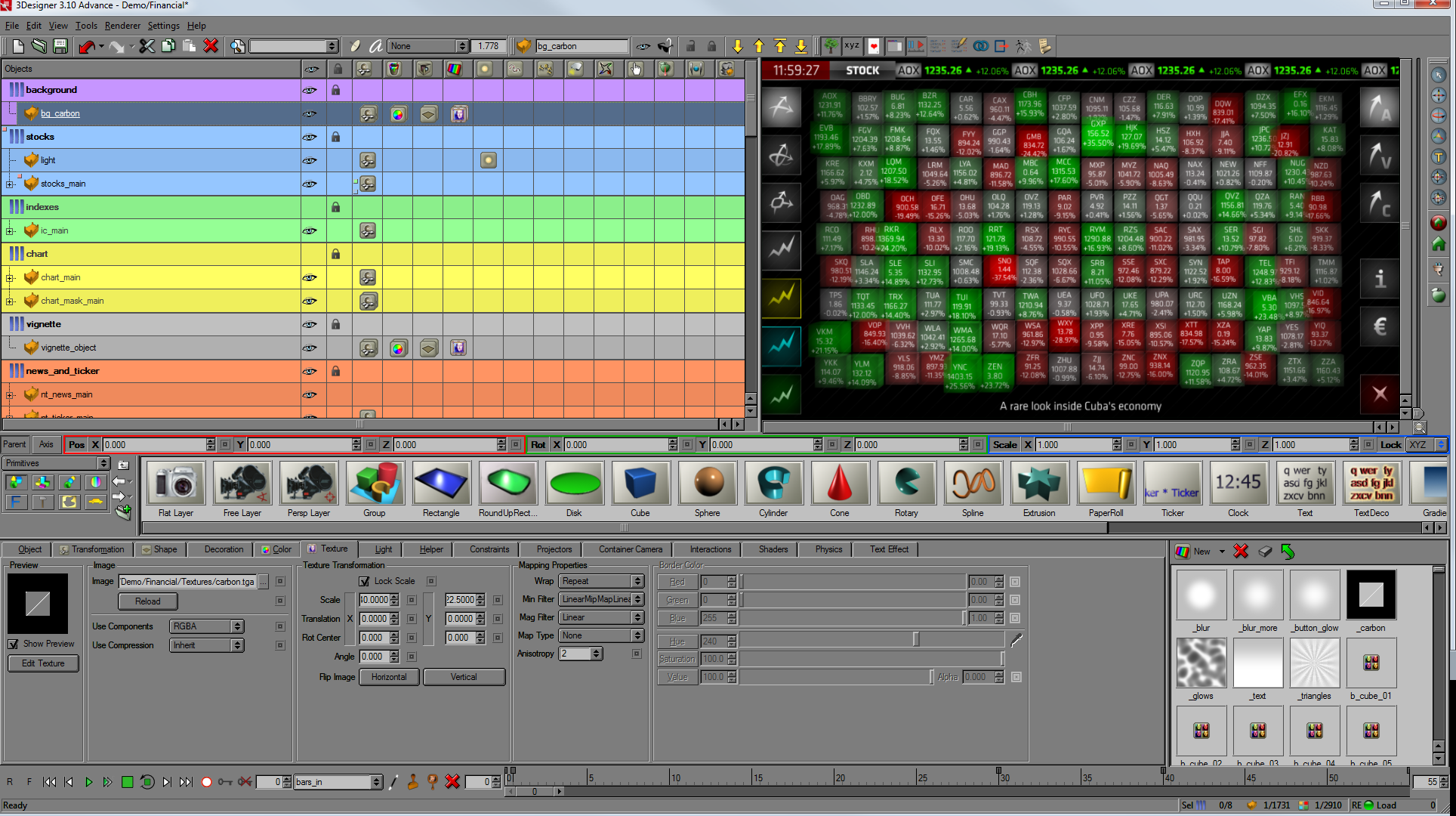The image size is (1456, 816).
Task: Click the Reload image button
Action: coord(148,601)
